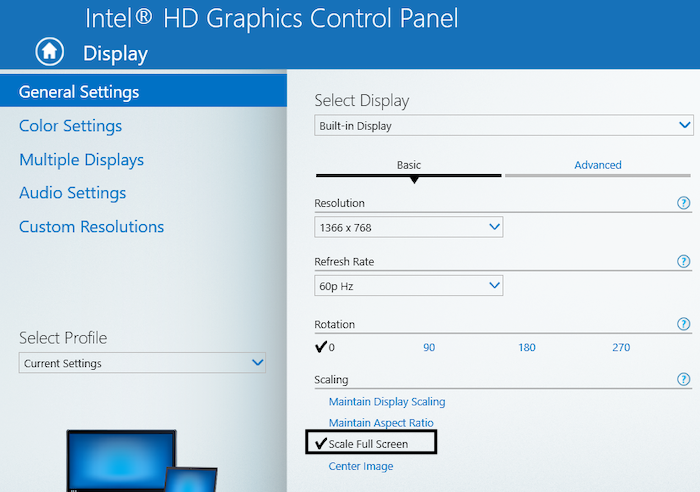Go to Multiple Displays section

pos(81,160)
